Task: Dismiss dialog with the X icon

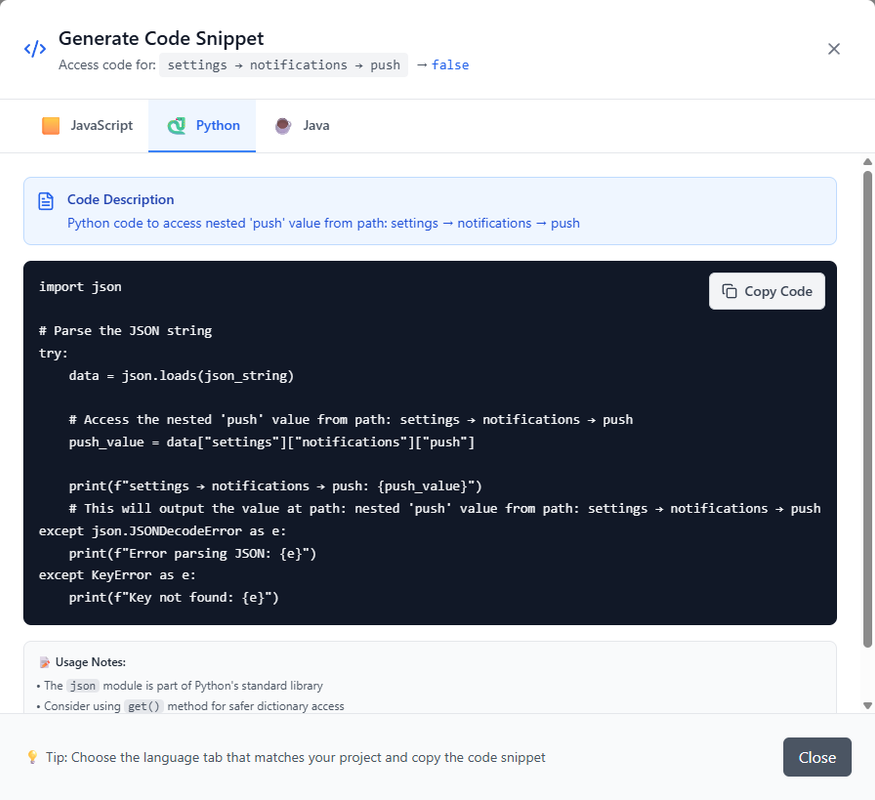Action: (x=834, y=49)
